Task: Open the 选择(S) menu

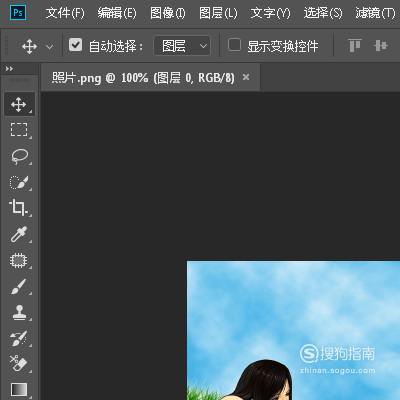Action: [323, 13]
